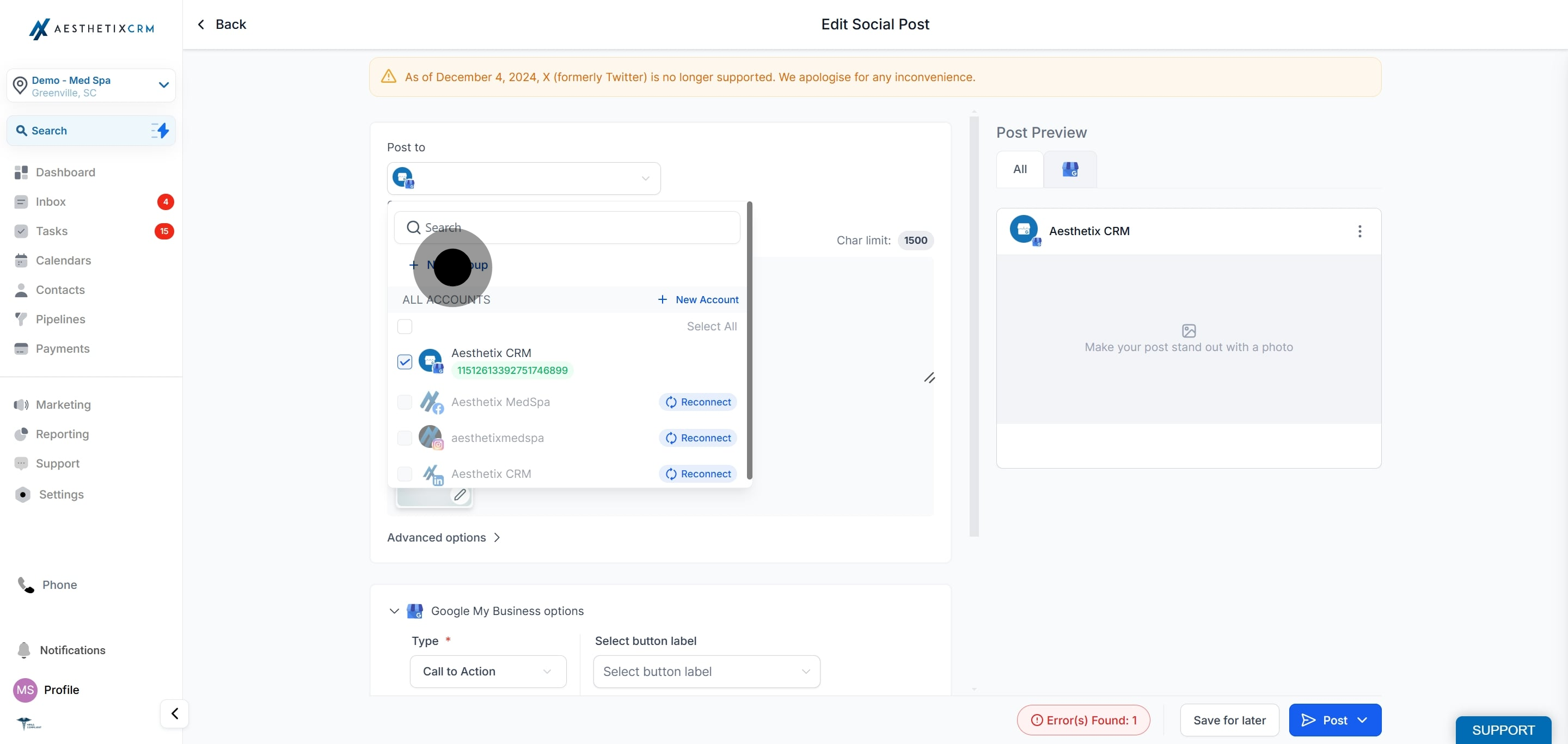Switch to the All preview tab
Screen dimensions: 1568x744
coord(1020,169)
